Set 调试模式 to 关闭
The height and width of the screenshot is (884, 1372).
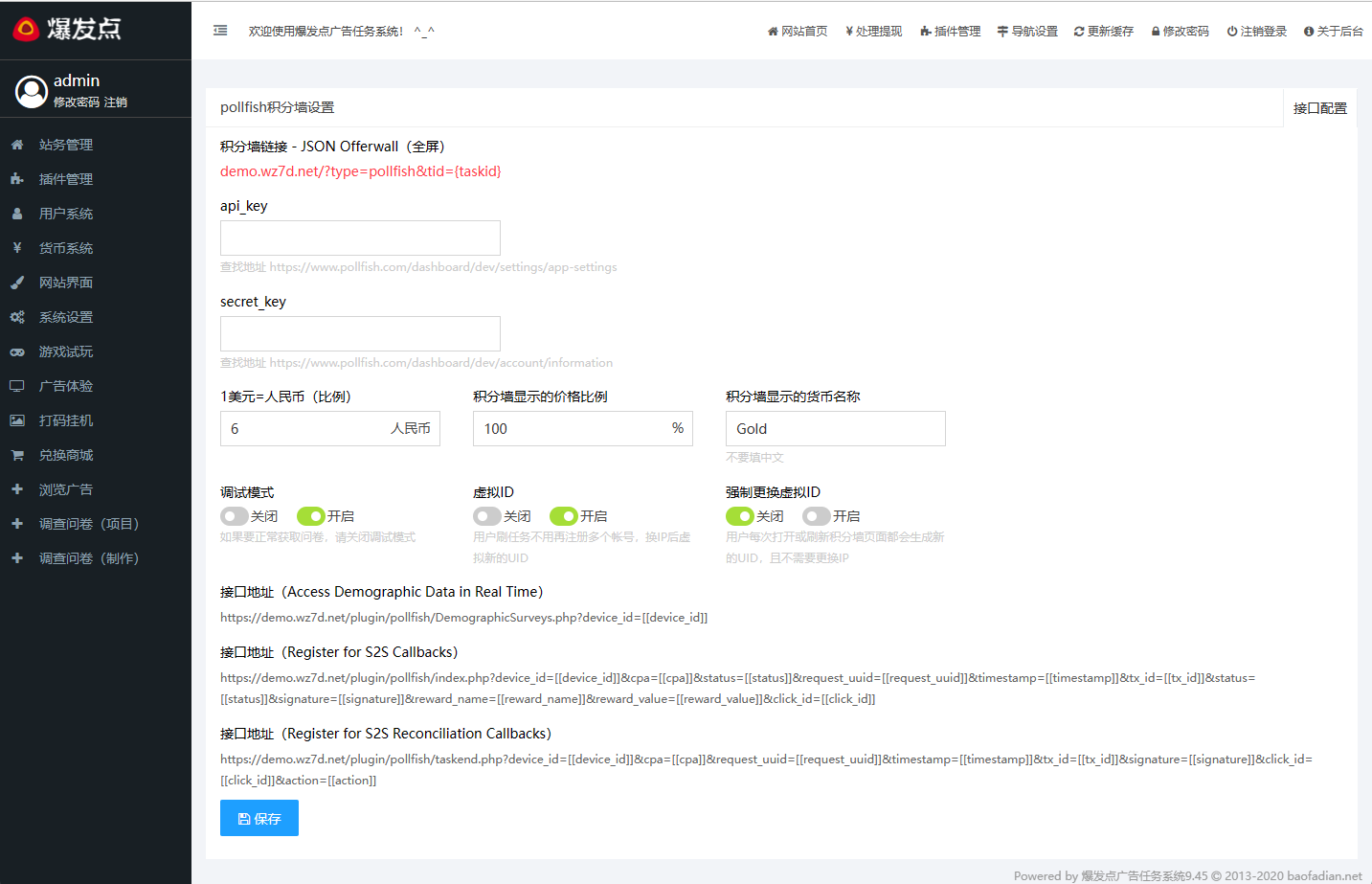(x=235, y=516)
